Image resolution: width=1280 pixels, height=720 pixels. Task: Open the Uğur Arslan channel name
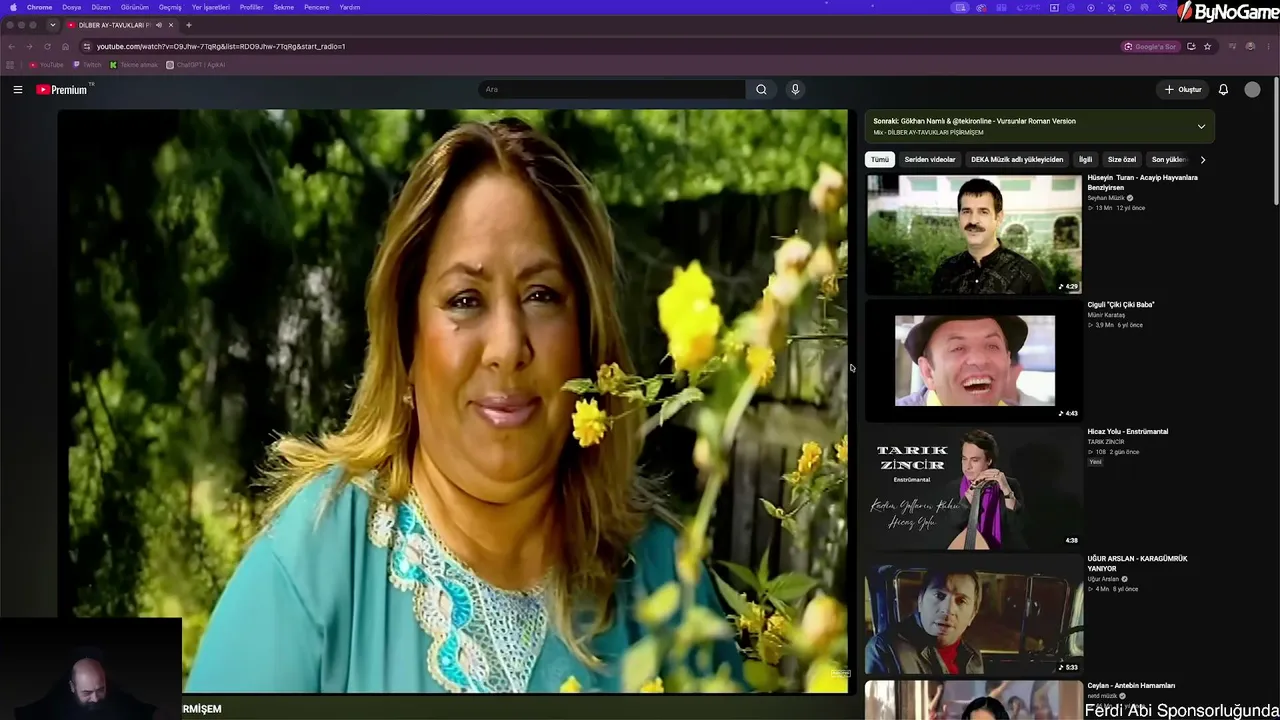tap(1103, 579)
